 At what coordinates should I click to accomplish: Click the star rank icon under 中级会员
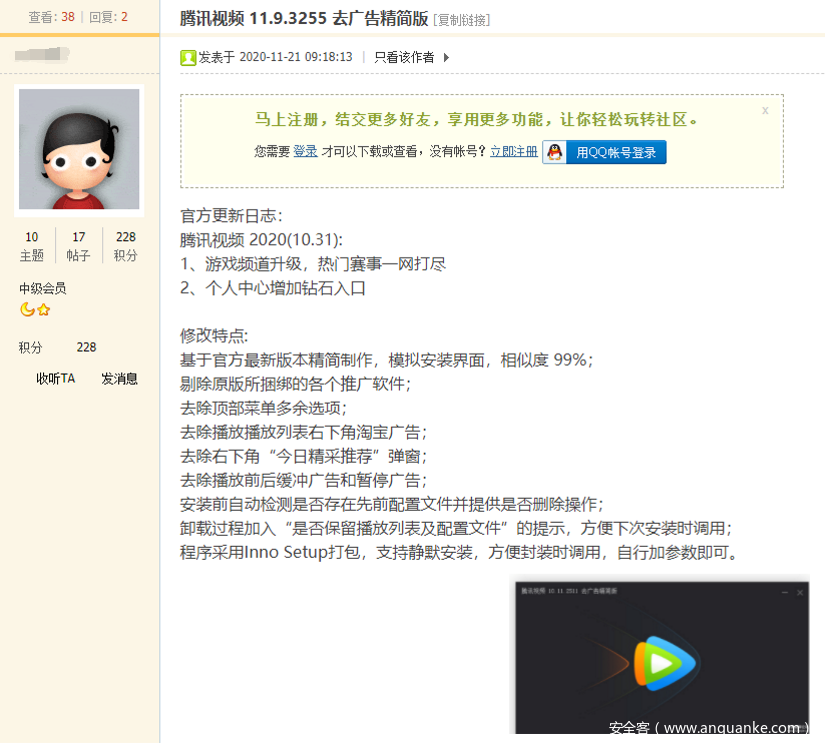[44, 310]
